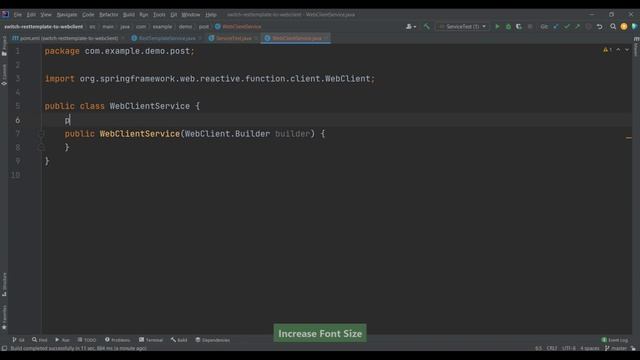This screenshot has width=640, height=360.
Task: Change line separator via CRLF status widget
Action: click(x=551, y=348)
